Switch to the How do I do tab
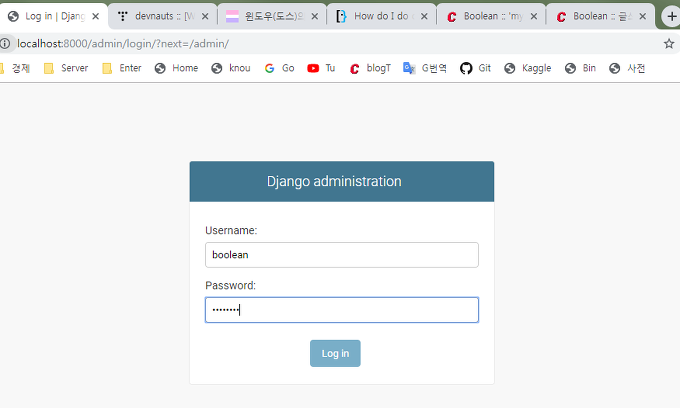Viewport: 680px width, 408px height. [x=382, y=16]
